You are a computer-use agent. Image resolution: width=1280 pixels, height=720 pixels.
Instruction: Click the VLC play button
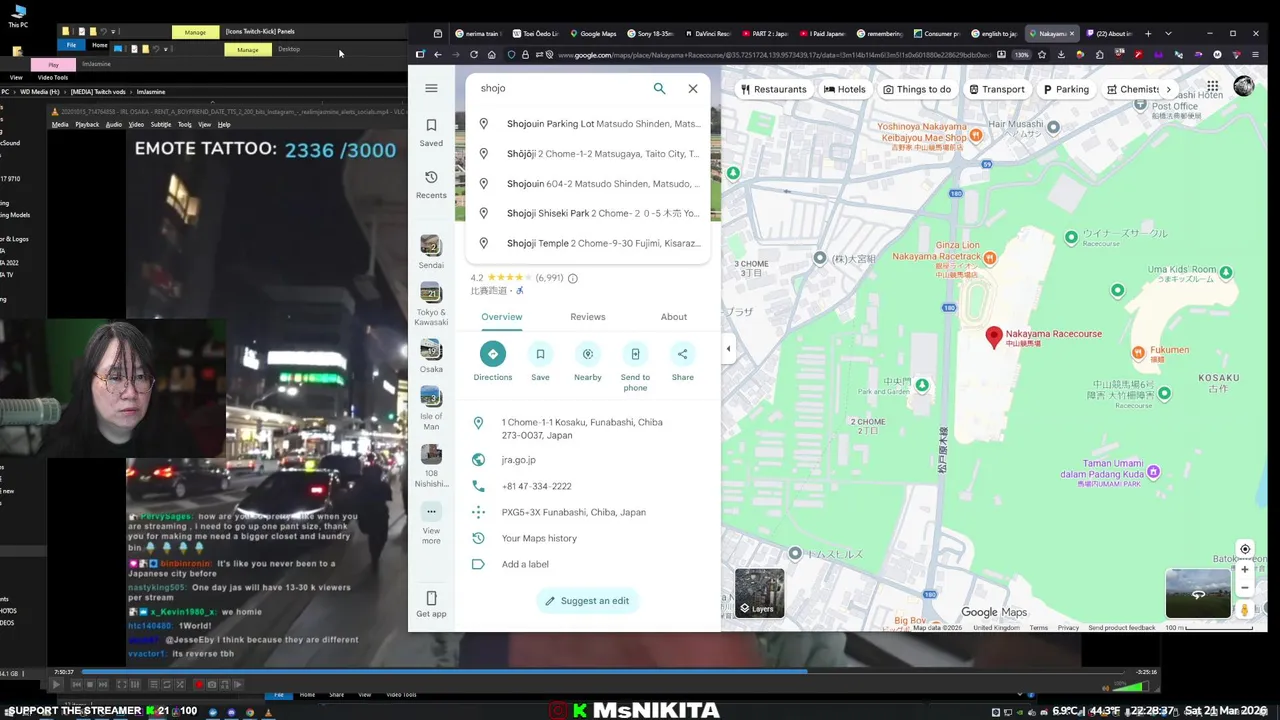(56, 684)
